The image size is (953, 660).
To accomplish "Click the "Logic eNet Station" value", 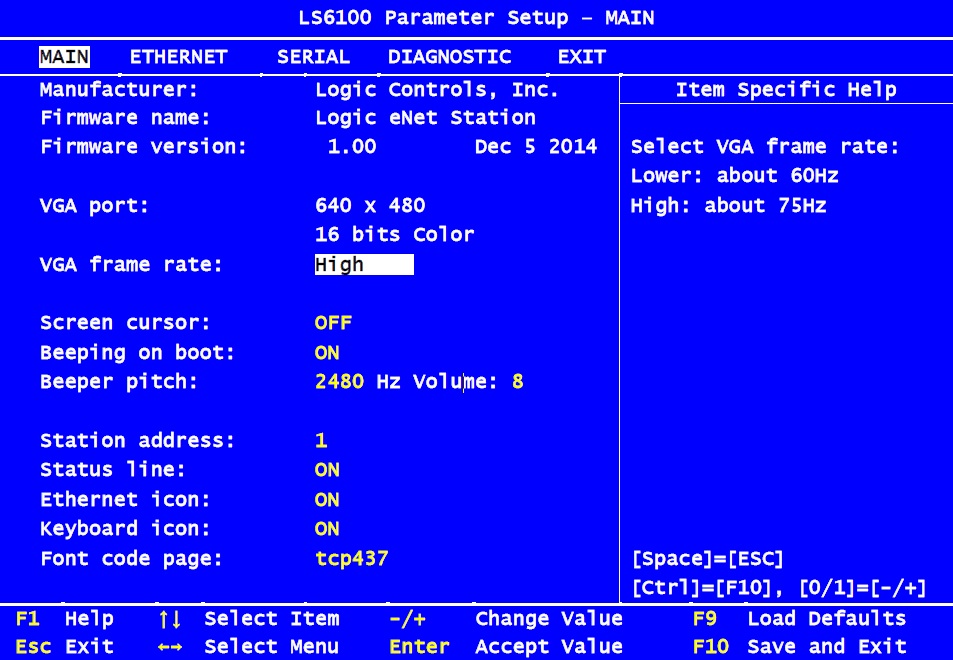I will [425, 117].
